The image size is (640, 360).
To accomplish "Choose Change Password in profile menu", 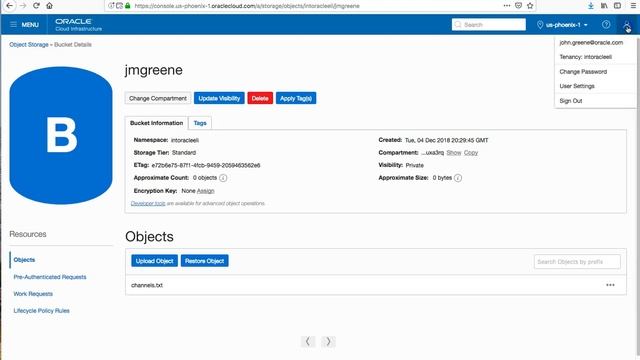I will pyautogui.click(x=583, y=71).
